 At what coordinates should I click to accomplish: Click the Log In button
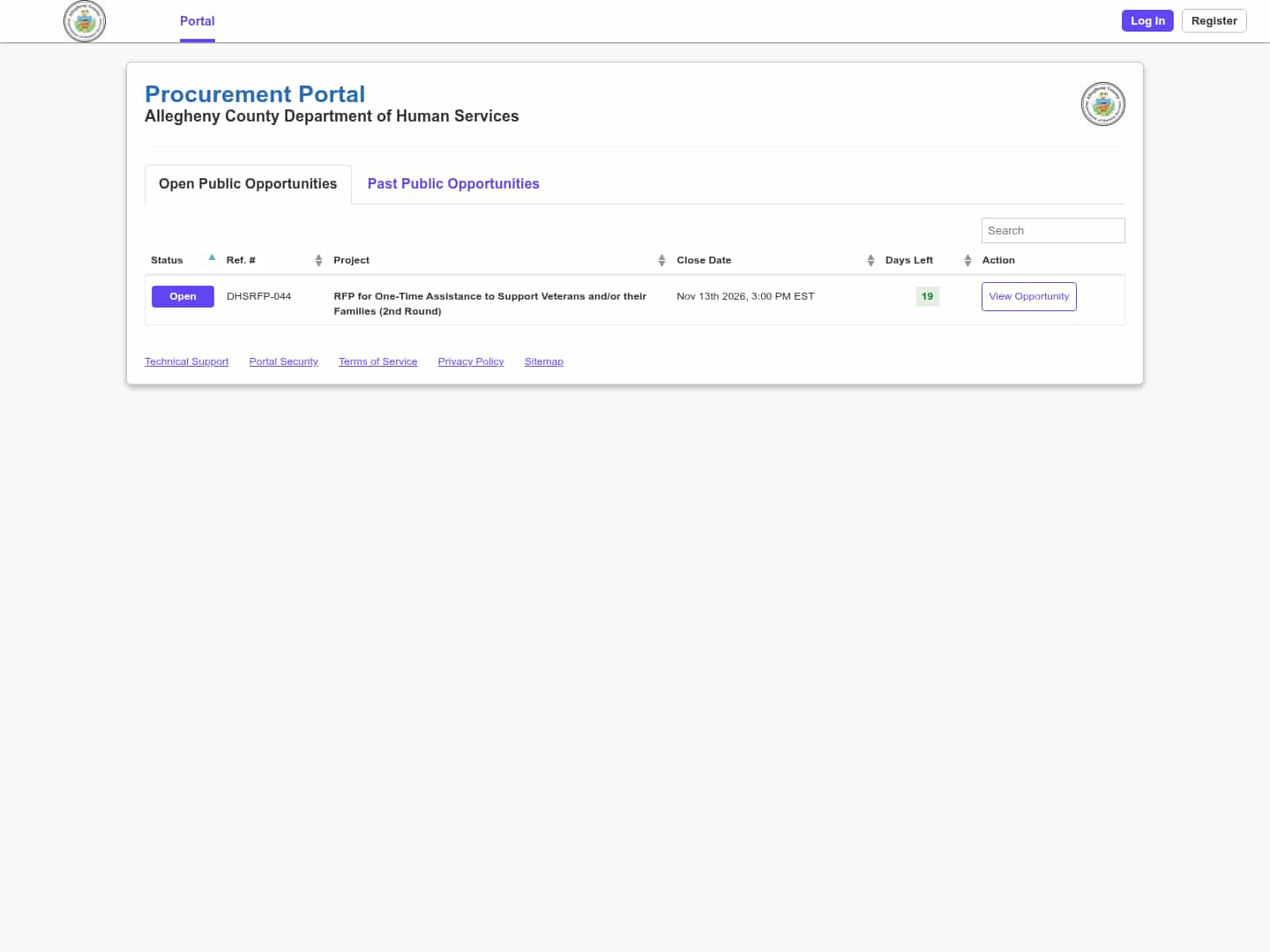(x=1147, y=20)
